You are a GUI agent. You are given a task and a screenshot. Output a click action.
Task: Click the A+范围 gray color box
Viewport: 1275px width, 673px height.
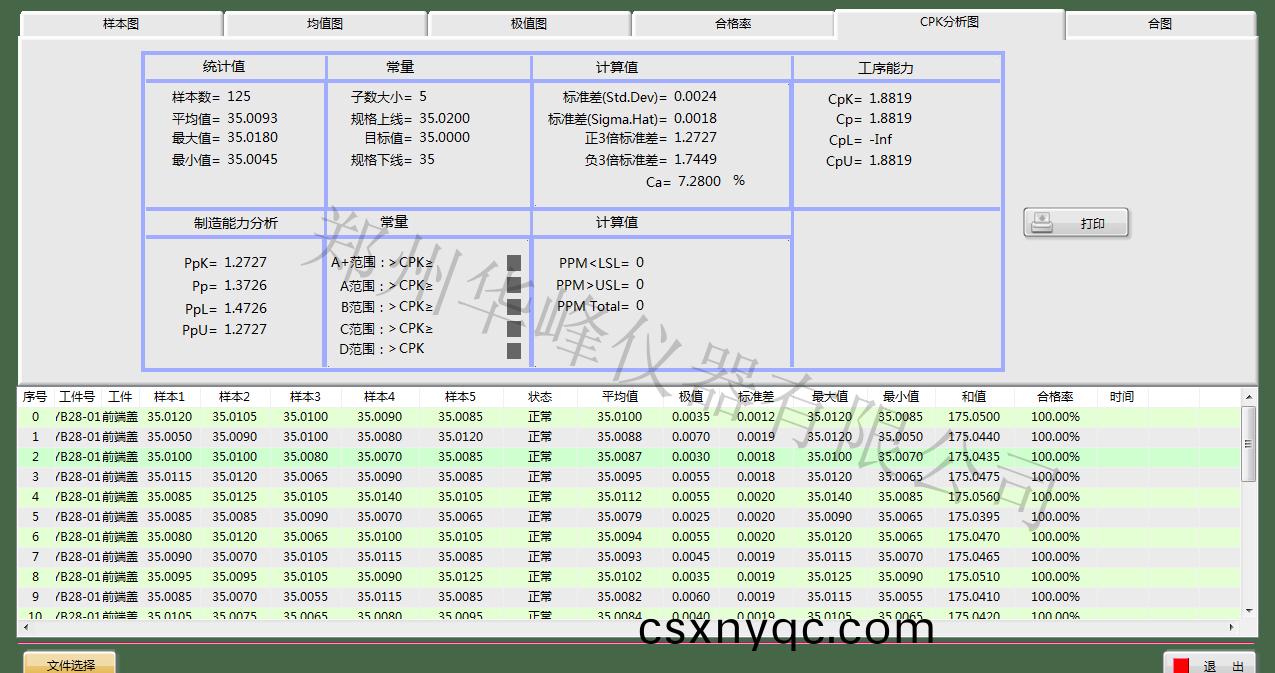[x=514, y=263]
